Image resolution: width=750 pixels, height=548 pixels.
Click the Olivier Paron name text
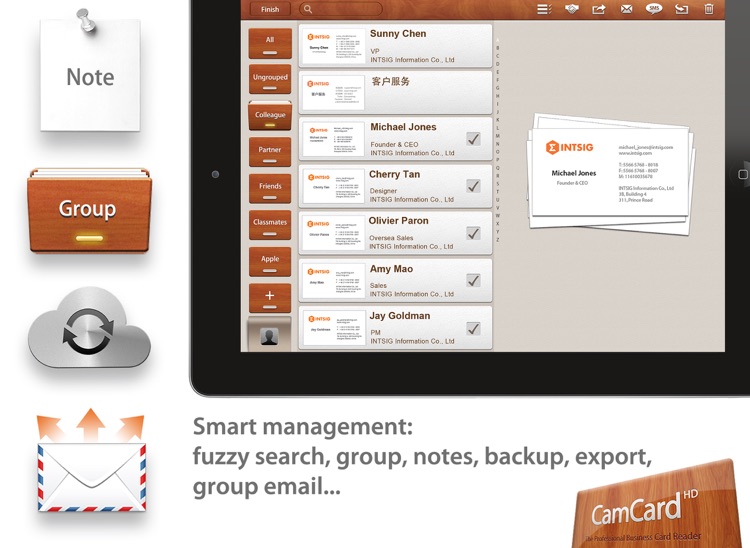pyautogui.click(x=398, y=220)
